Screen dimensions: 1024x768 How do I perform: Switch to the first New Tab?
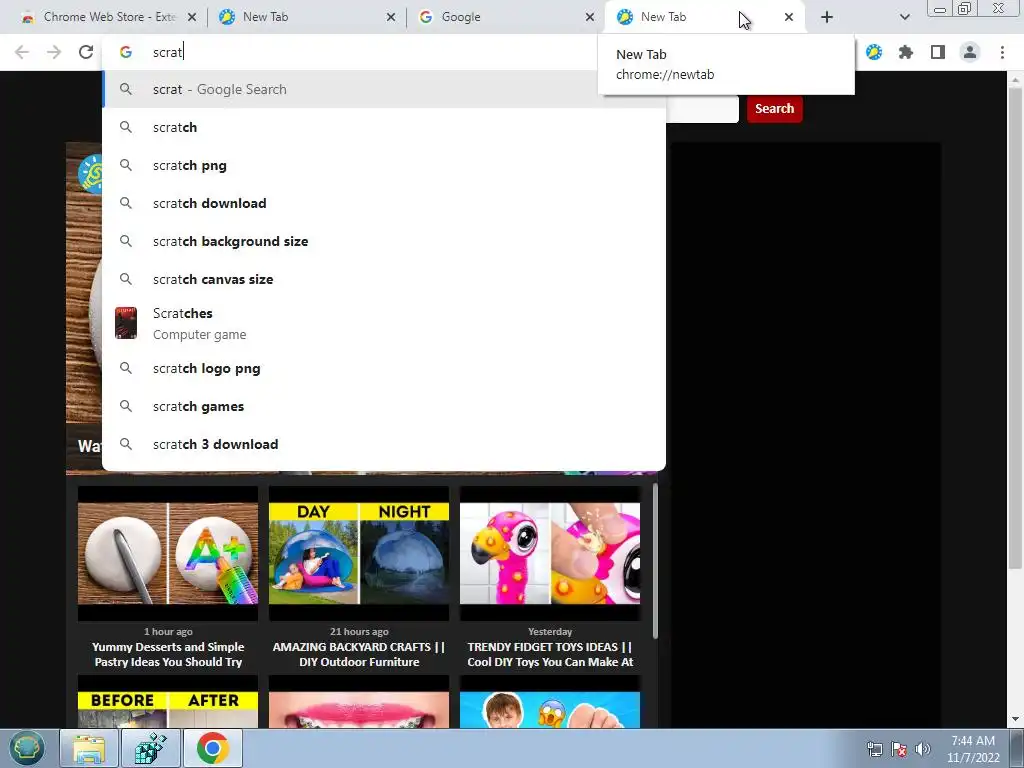(x=307, y=17)
